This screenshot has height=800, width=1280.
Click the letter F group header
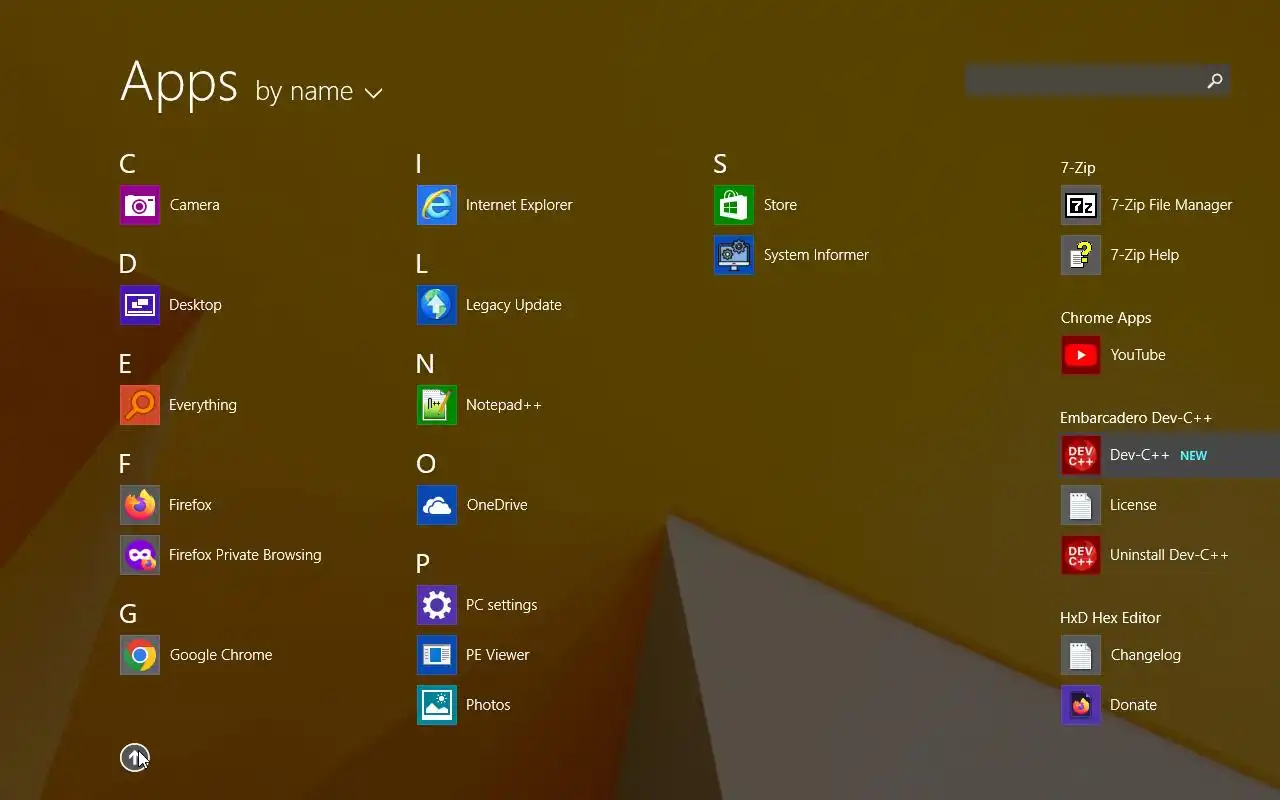[125, 464]
